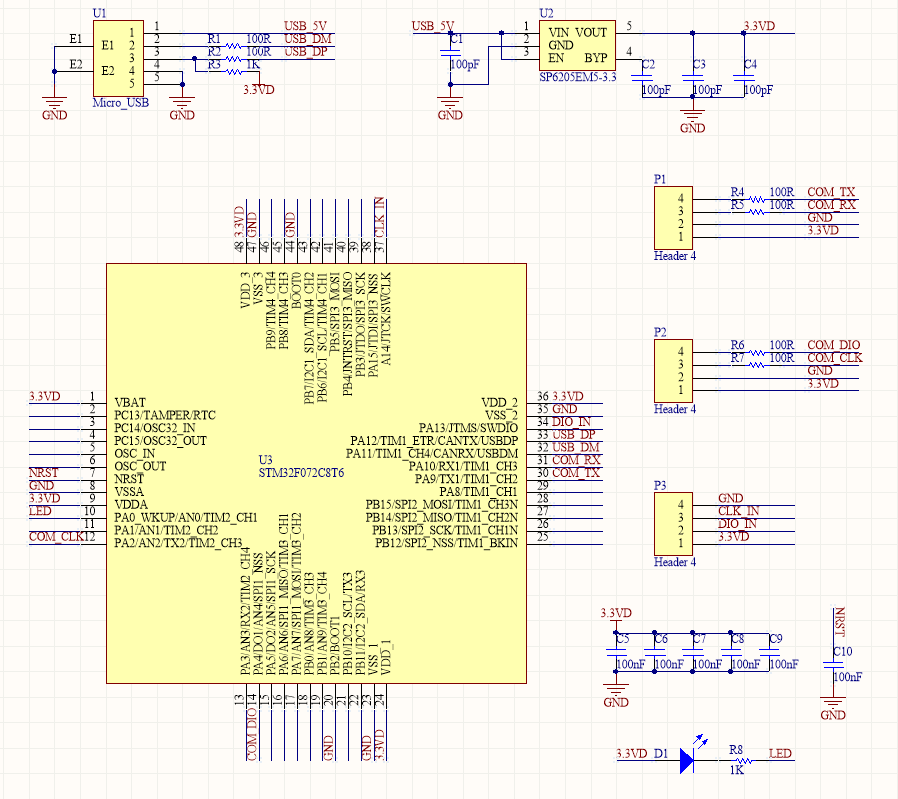Click the PC13/TAMPER/RTC pin name
This screenshot has height=799, width=898.
(x=165, y=415)
